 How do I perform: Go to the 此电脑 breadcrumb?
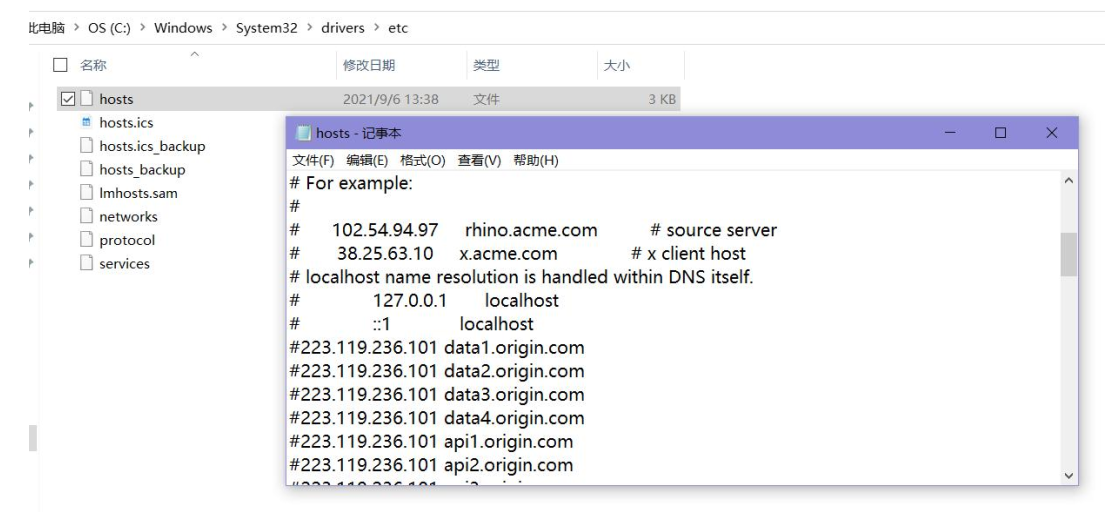47,28
